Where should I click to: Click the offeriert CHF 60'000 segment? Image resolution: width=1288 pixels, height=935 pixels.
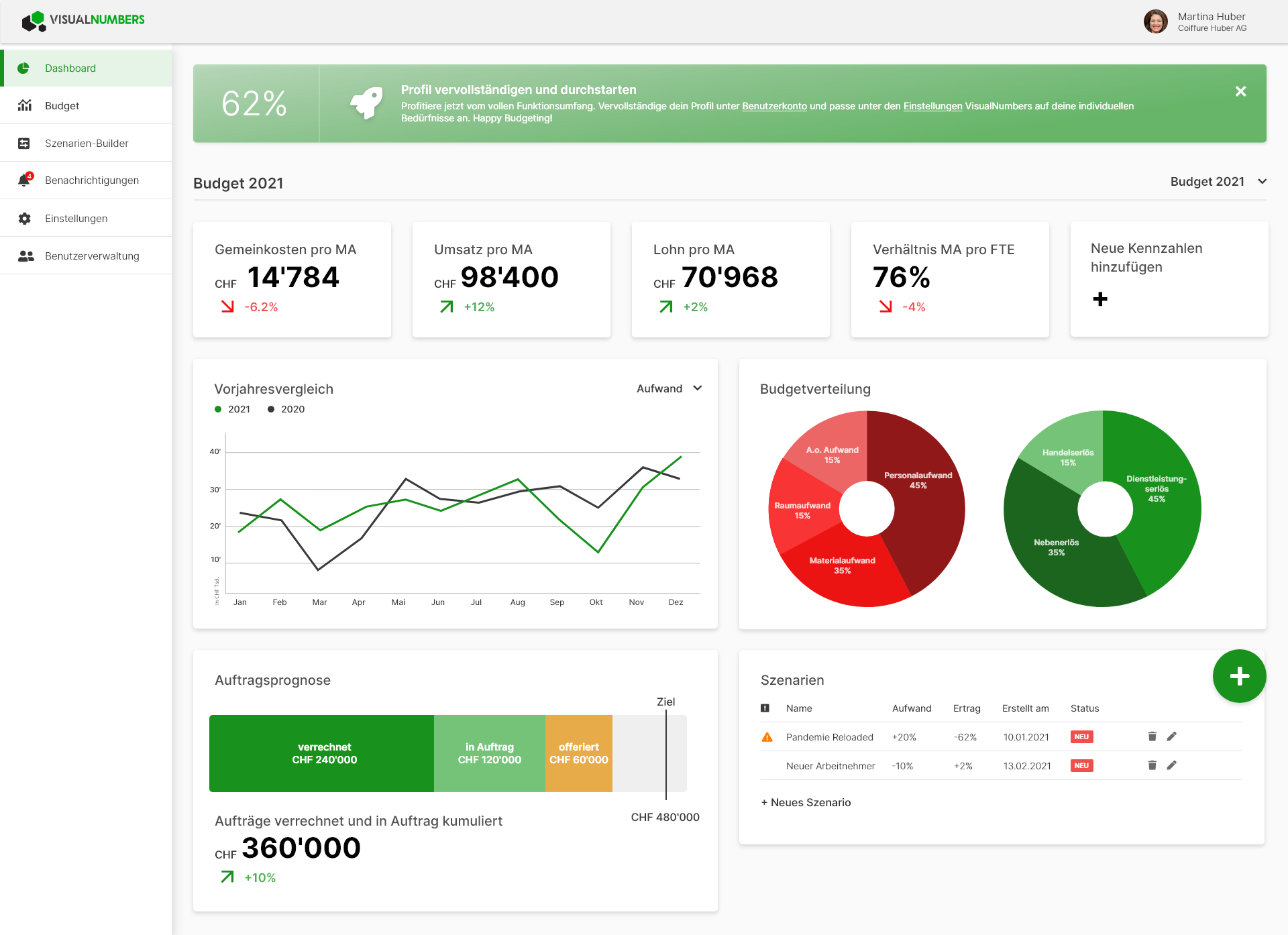579,753
